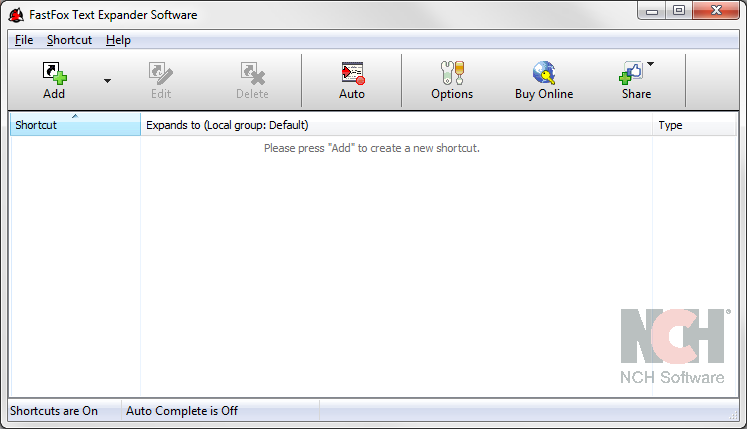
Task: Click the Delete shortcut toolbar icon
Action: pos(252,73)
